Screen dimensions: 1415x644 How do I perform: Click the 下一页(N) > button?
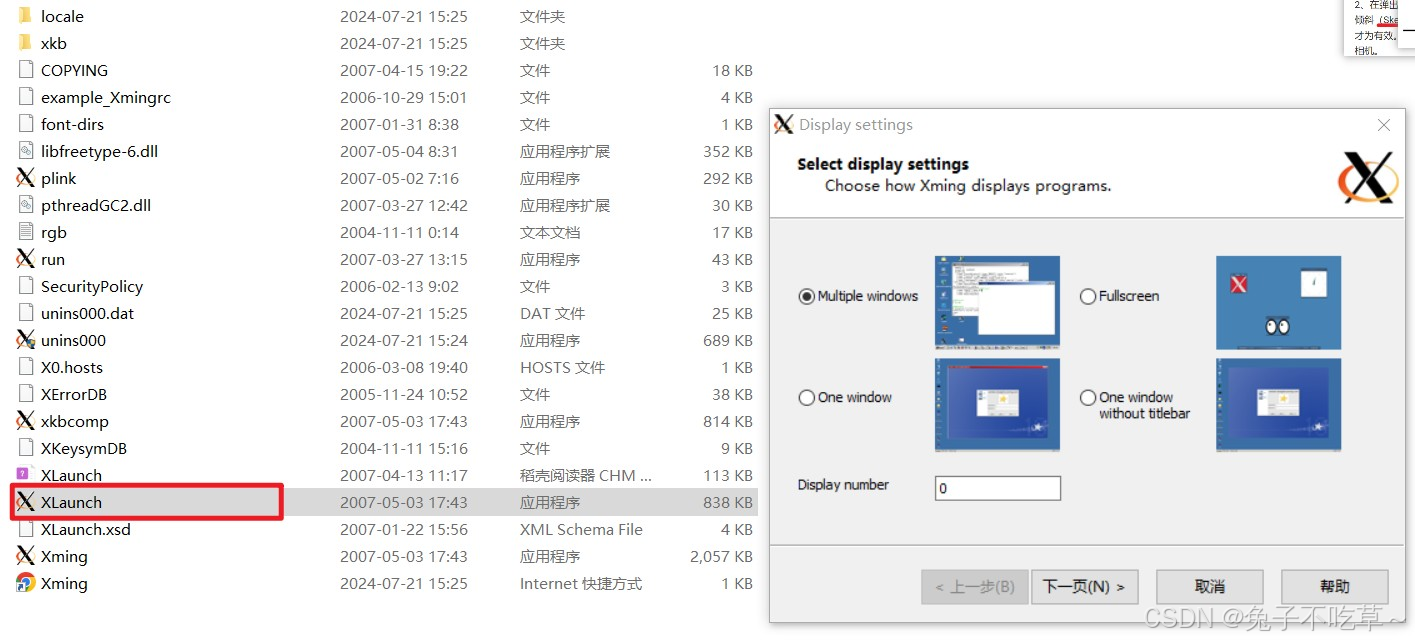pyautogui.click(x=1084, y=587)
